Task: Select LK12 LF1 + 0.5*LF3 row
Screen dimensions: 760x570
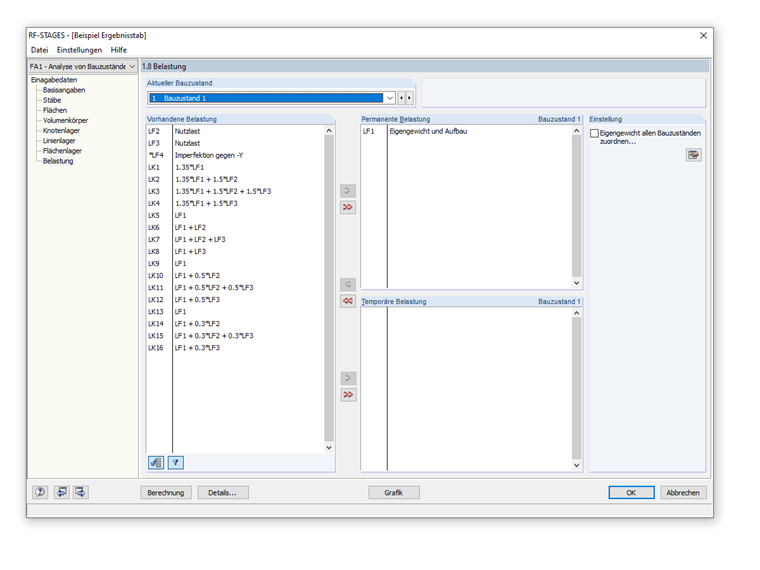Action: pyautogui.click(x=235, y=300)
